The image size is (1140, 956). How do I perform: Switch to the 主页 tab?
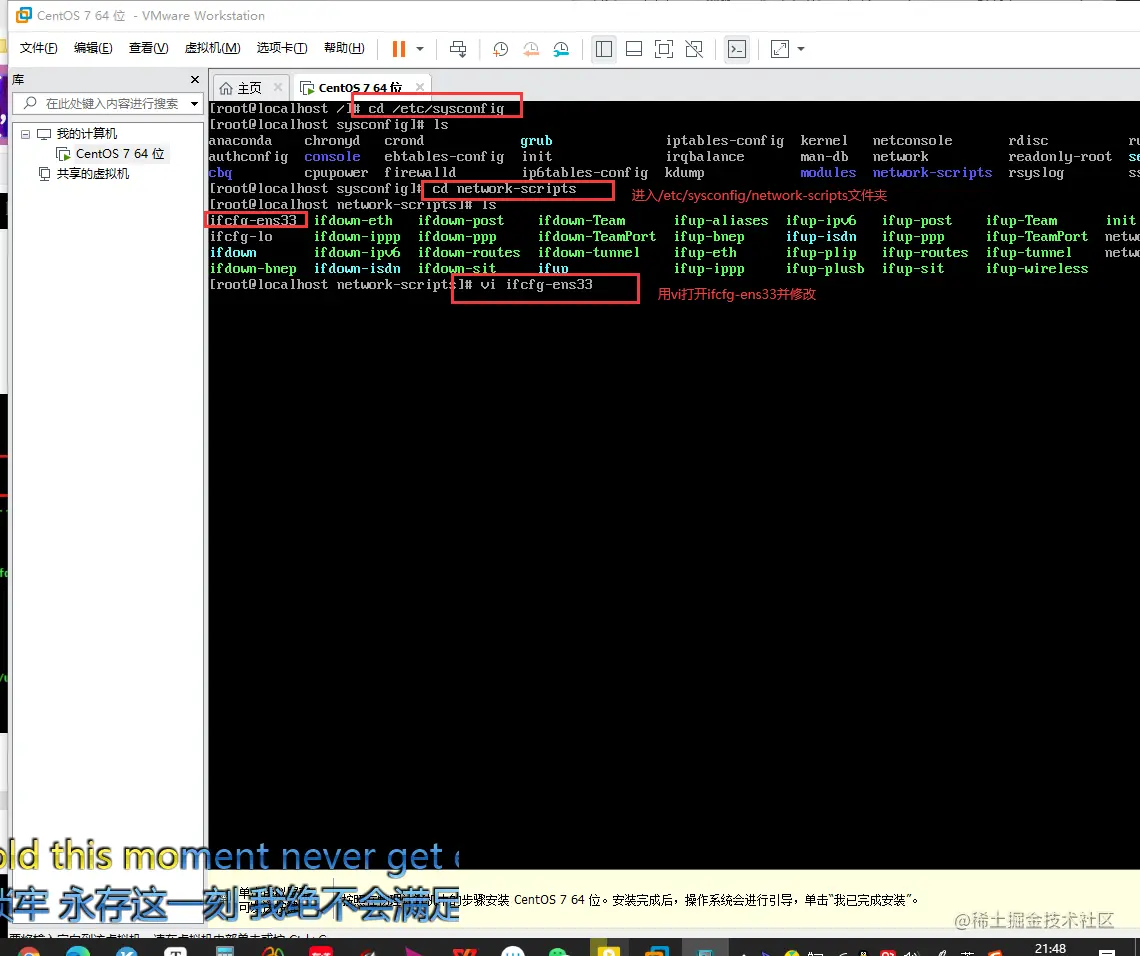pyautogui.click(x=249, y=88)
